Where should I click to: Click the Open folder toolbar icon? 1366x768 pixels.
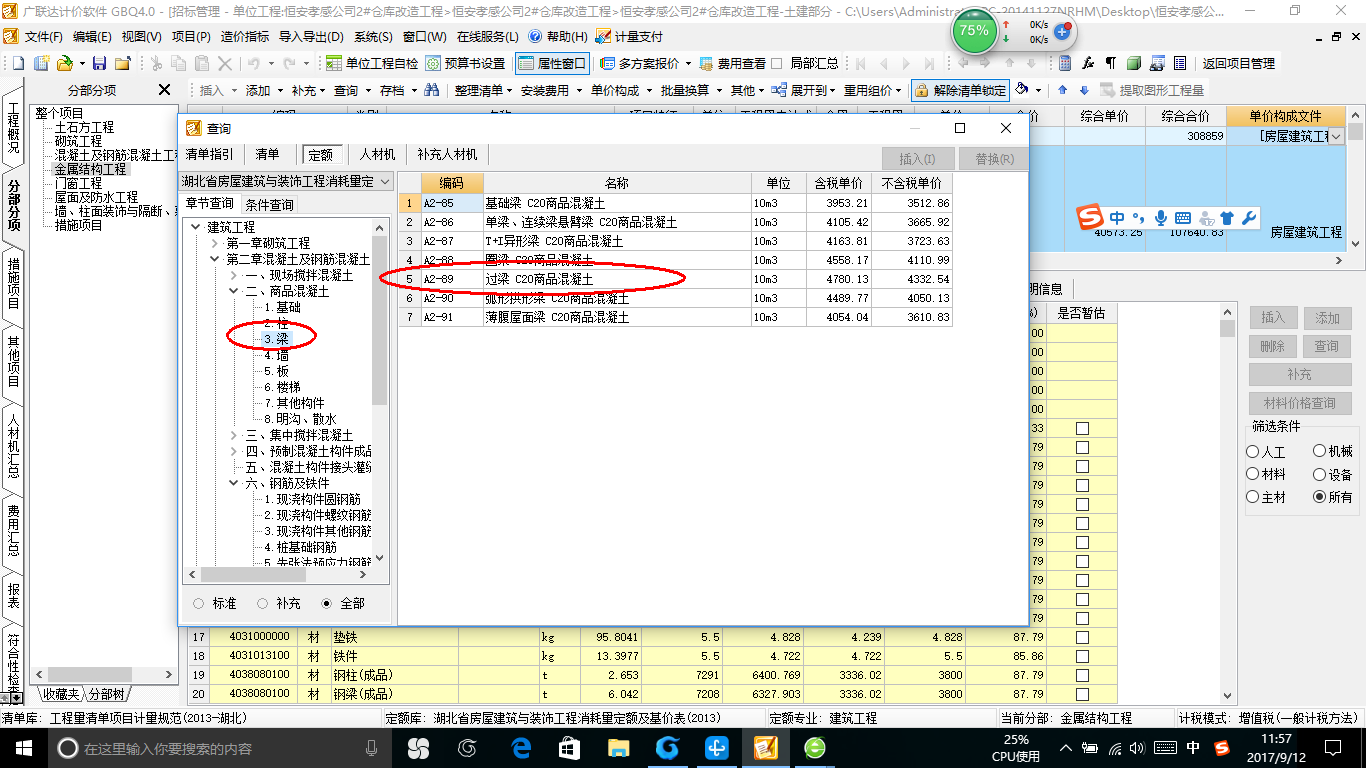click(64, 63)
